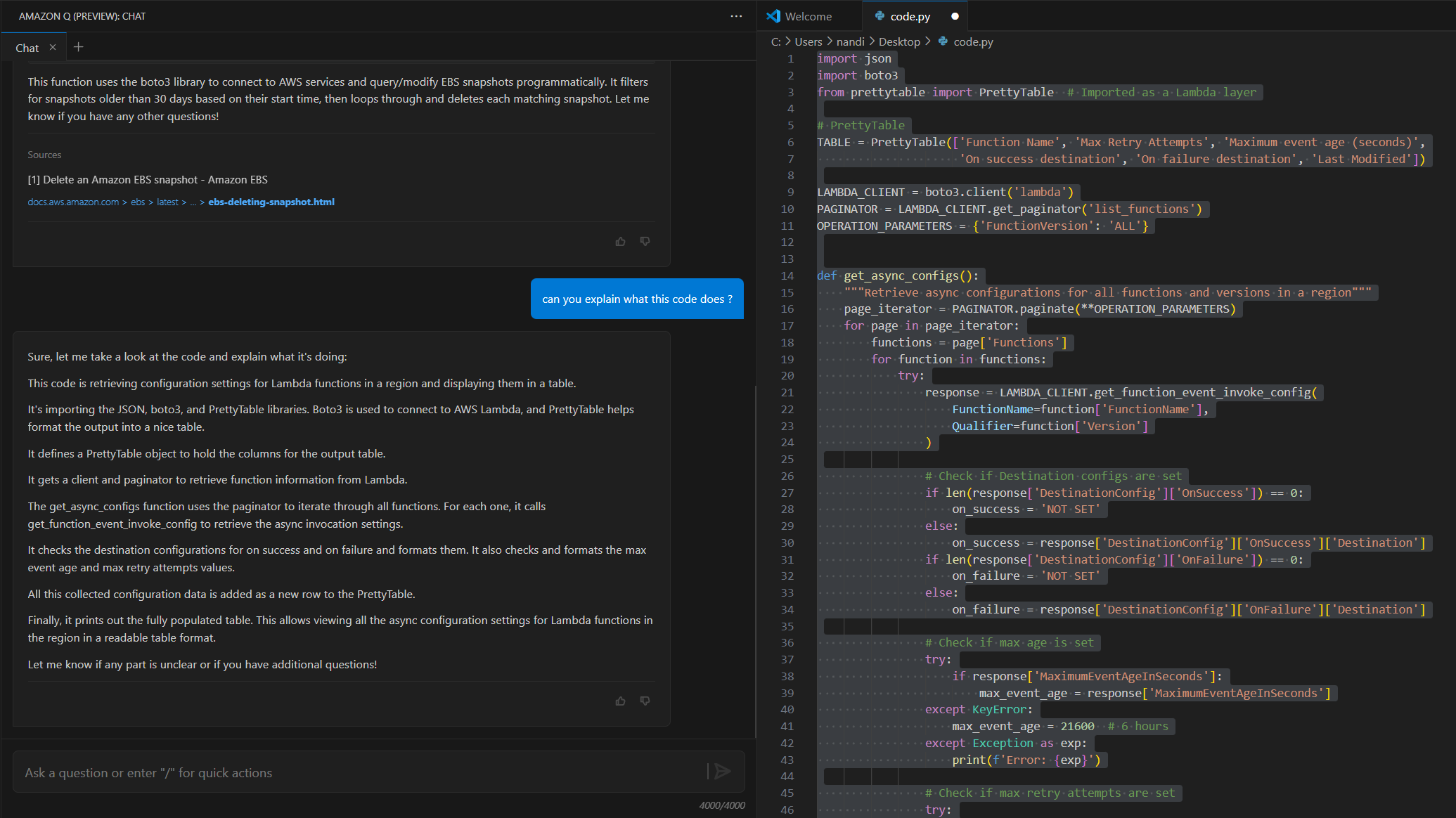
Task: Select the Chat tab in Amazon Q
Action: 27,47
